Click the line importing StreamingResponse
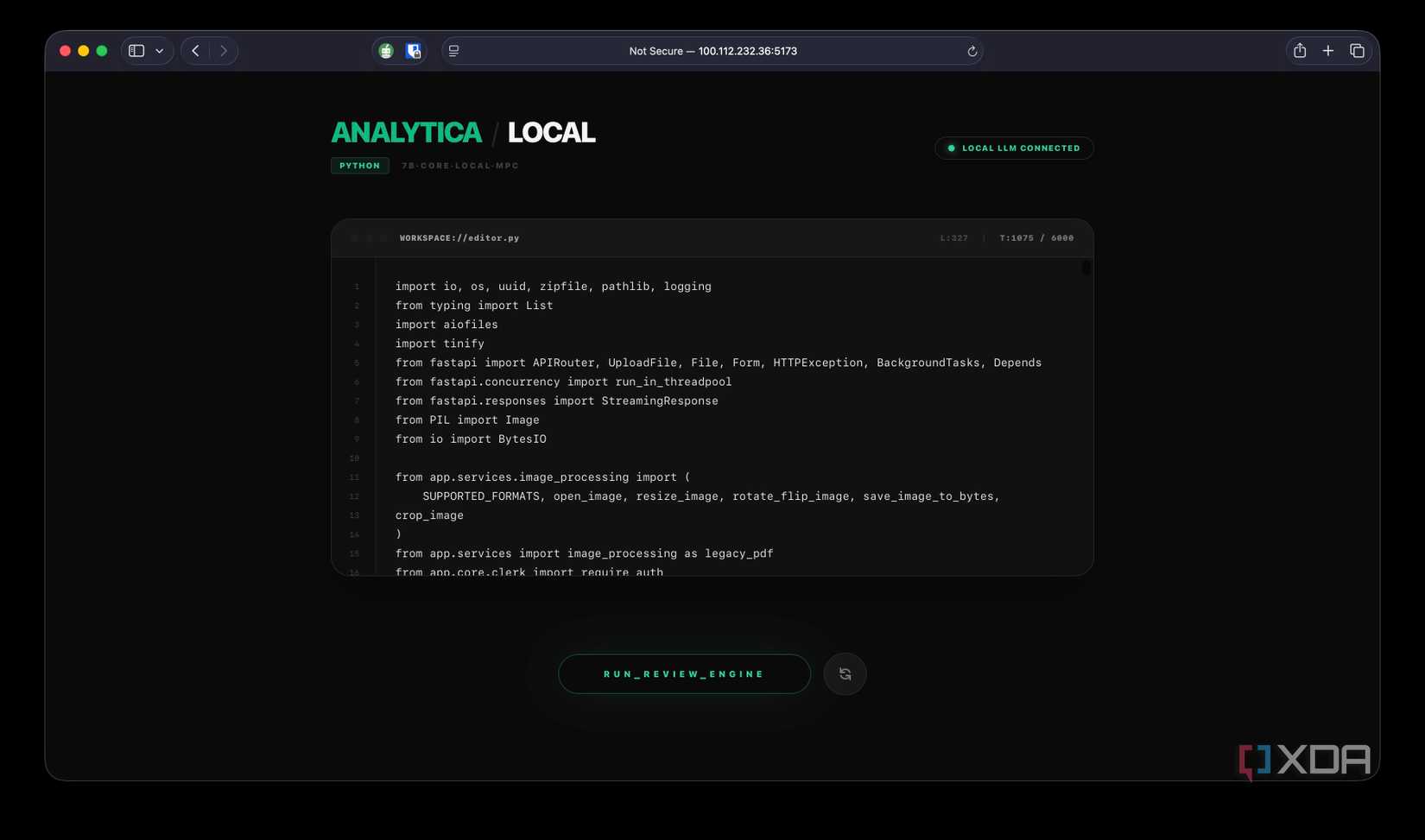Viewport: 1425px width, 840px height. coord(557,401)
